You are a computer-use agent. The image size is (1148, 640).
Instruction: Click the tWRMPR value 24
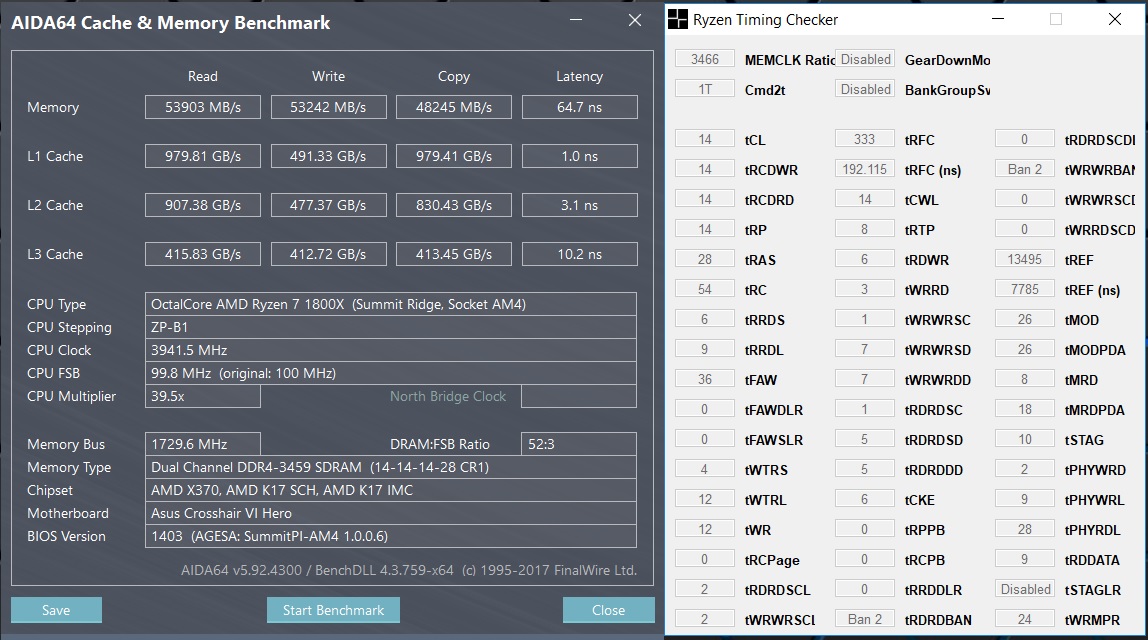(1025, 619)
